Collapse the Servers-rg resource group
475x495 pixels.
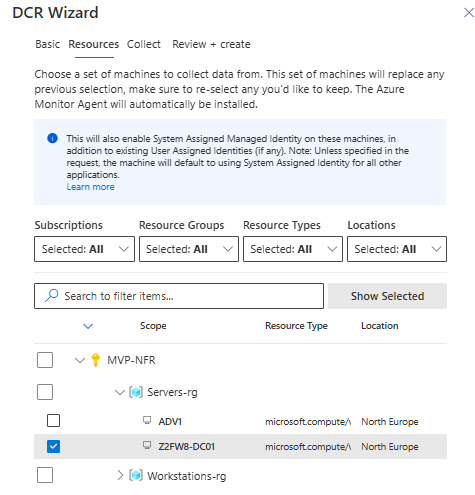point(120,392)
